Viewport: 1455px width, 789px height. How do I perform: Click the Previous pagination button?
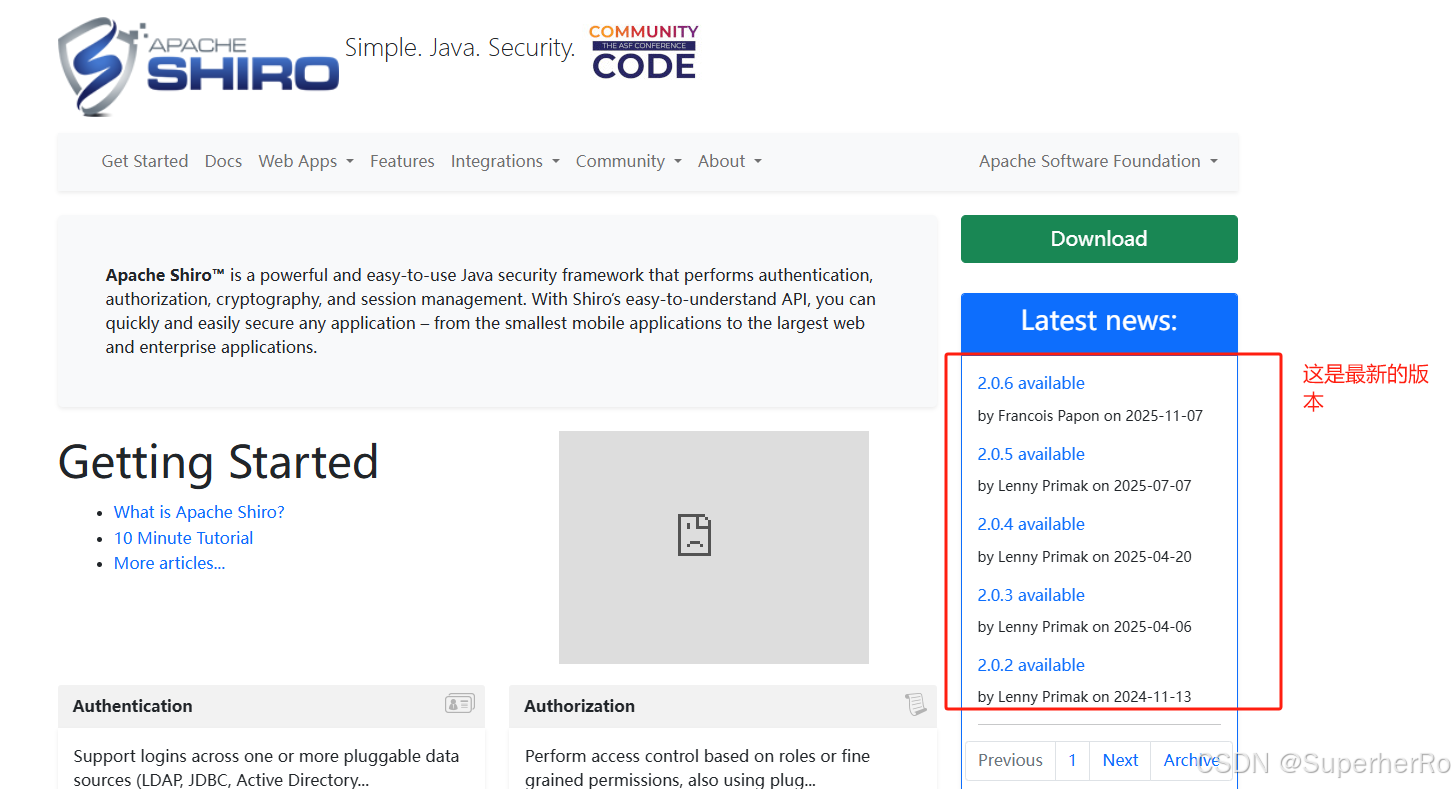point(1010,760)
